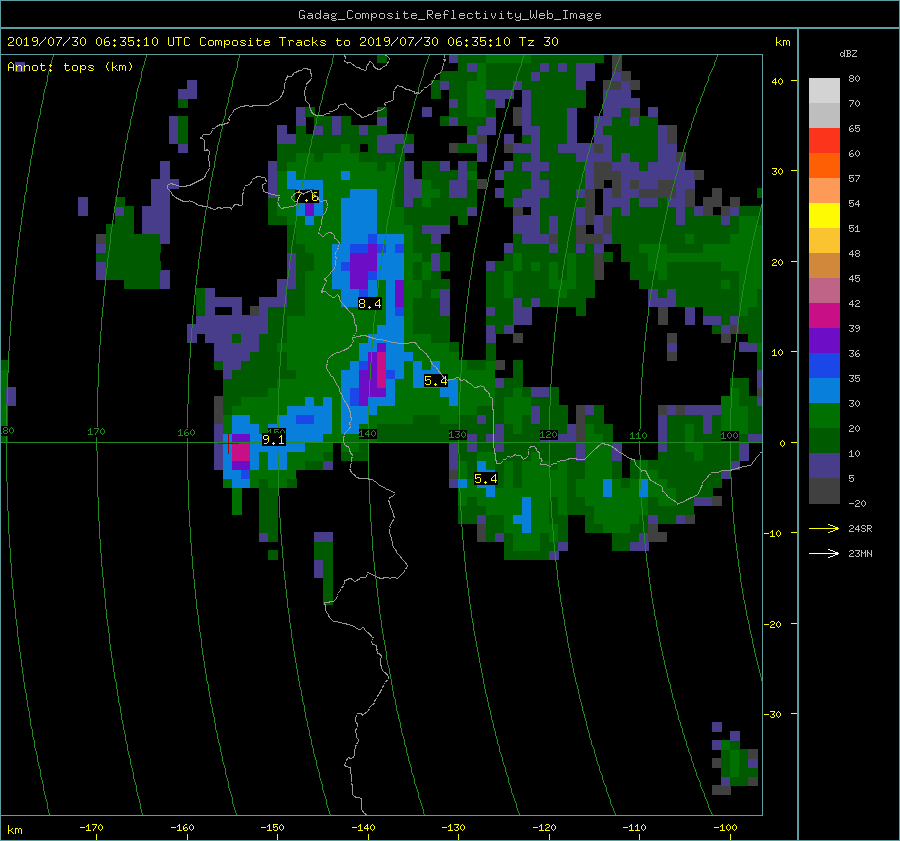This screenshot has width=900, height=841.
Task: Click the 5.4 label south of the zero line
Action: pos(486,478)
